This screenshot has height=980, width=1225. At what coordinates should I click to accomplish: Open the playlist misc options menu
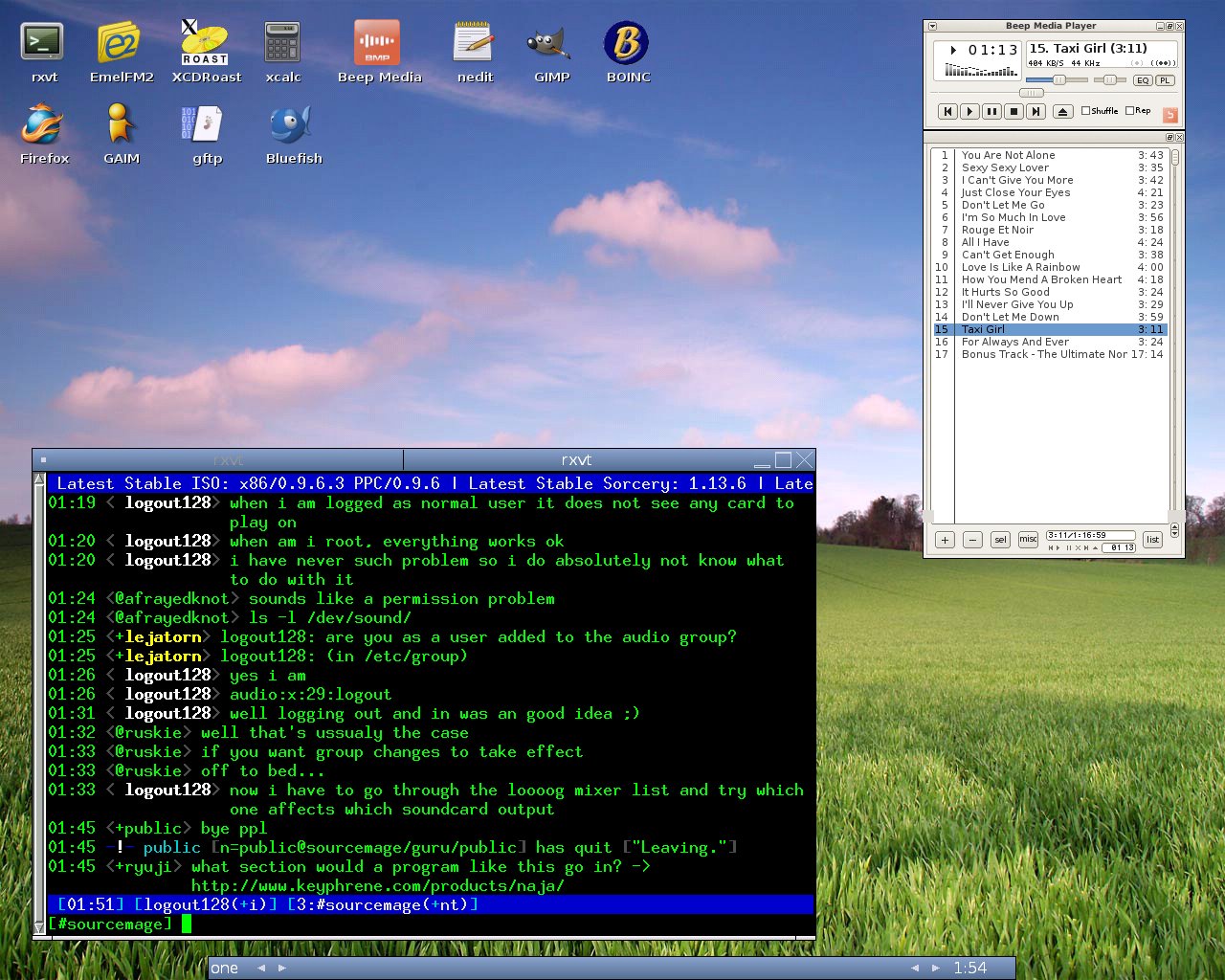click(1028, 540)
